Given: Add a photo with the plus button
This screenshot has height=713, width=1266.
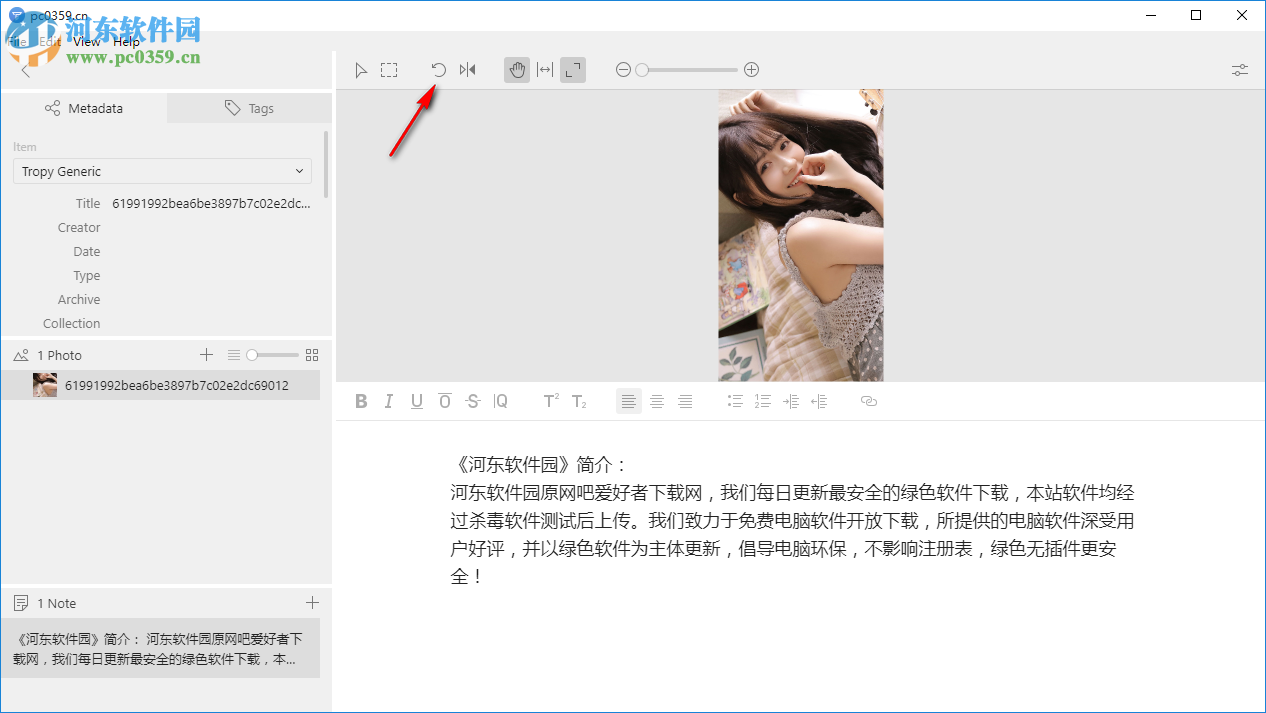Looking at the screenshot, I should point(206,355).
